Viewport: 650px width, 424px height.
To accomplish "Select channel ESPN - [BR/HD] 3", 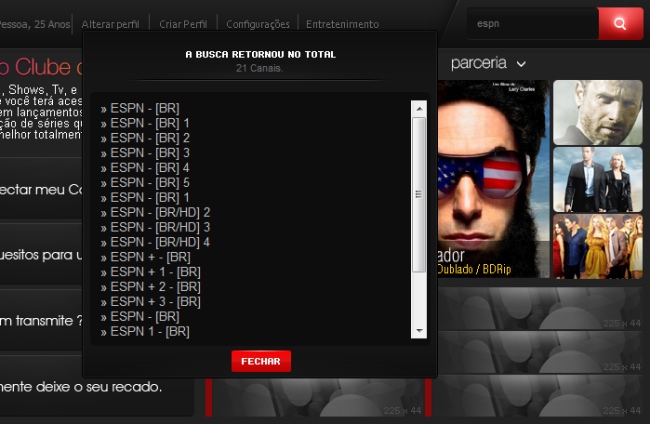I will click(x=155, y=228).
